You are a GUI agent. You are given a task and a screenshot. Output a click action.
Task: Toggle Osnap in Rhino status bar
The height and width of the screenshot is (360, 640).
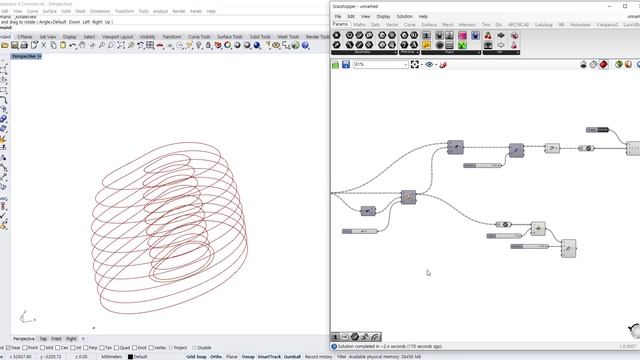(248, 357)
